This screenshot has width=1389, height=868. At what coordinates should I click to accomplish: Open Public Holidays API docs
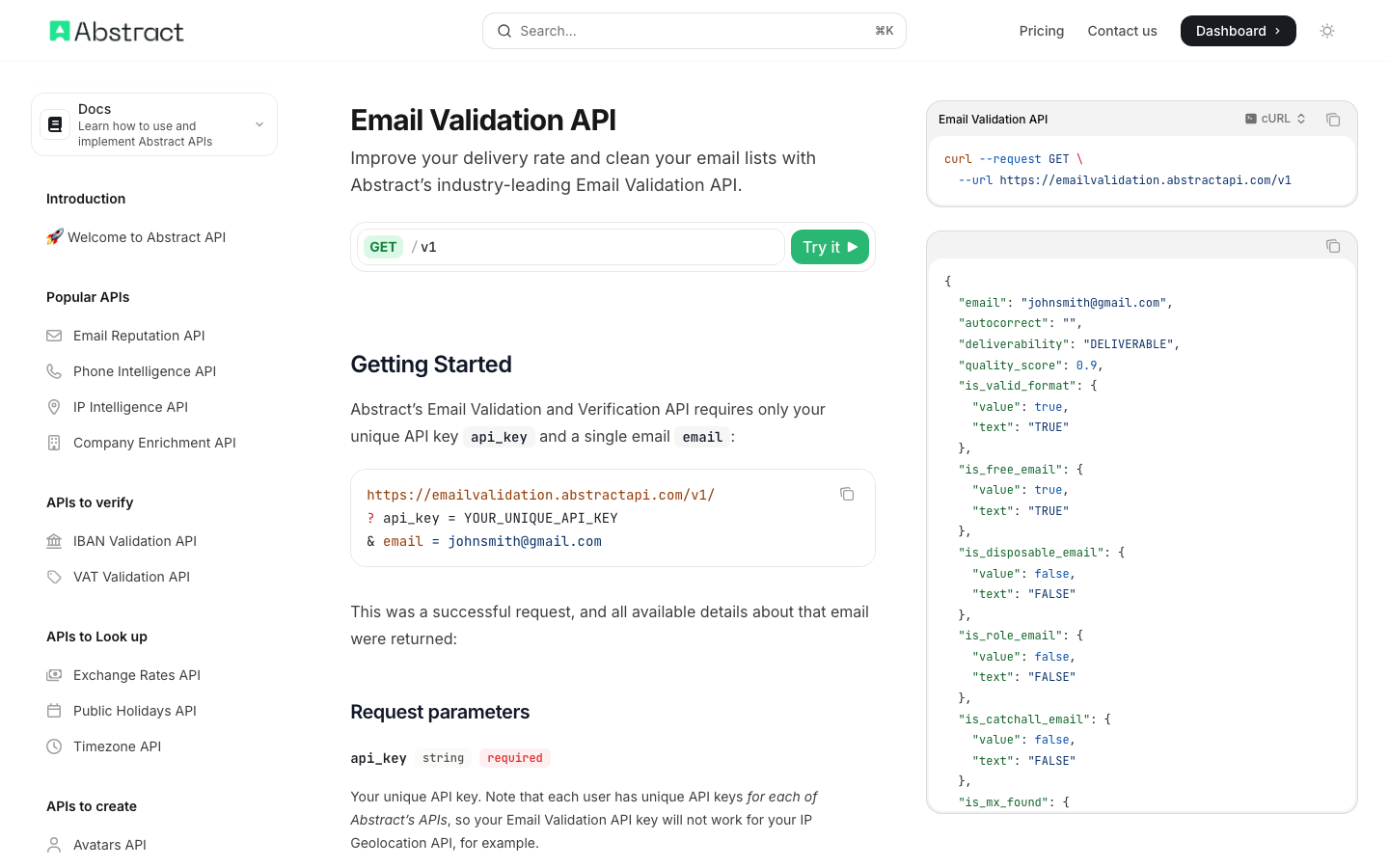pyautogui.click(x=135, y=711)
